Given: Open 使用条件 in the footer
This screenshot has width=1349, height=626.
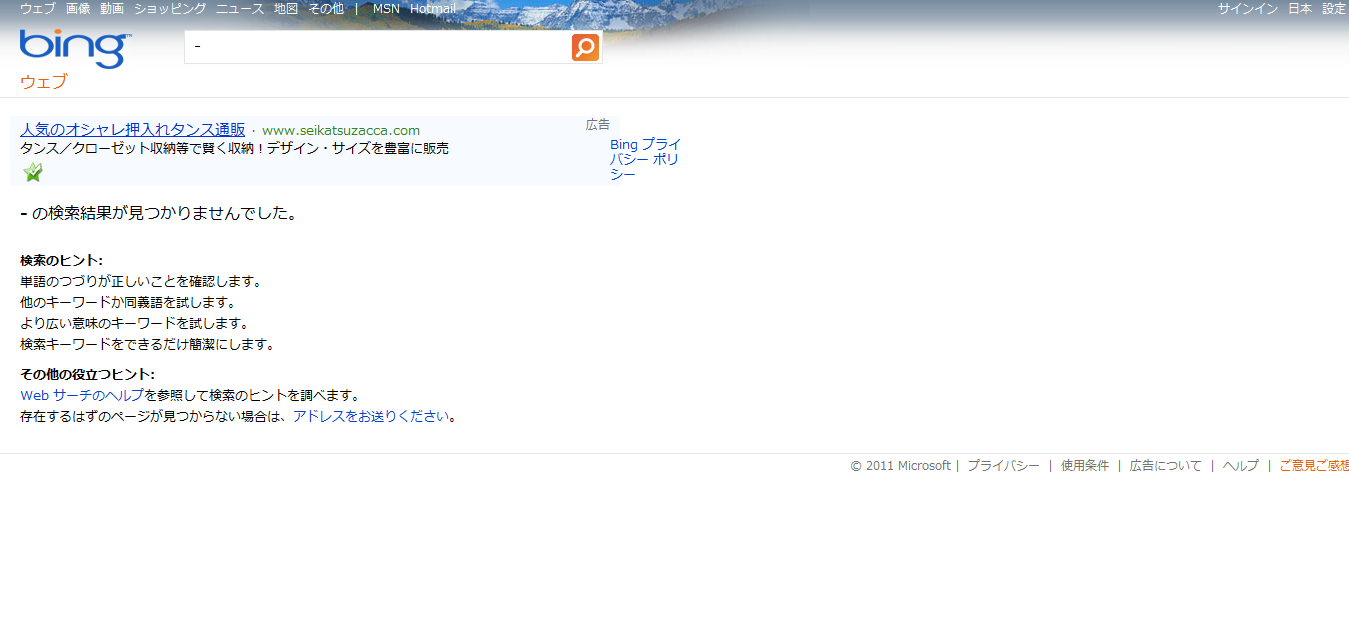Looking at the screenshot, I should 1084,466.
